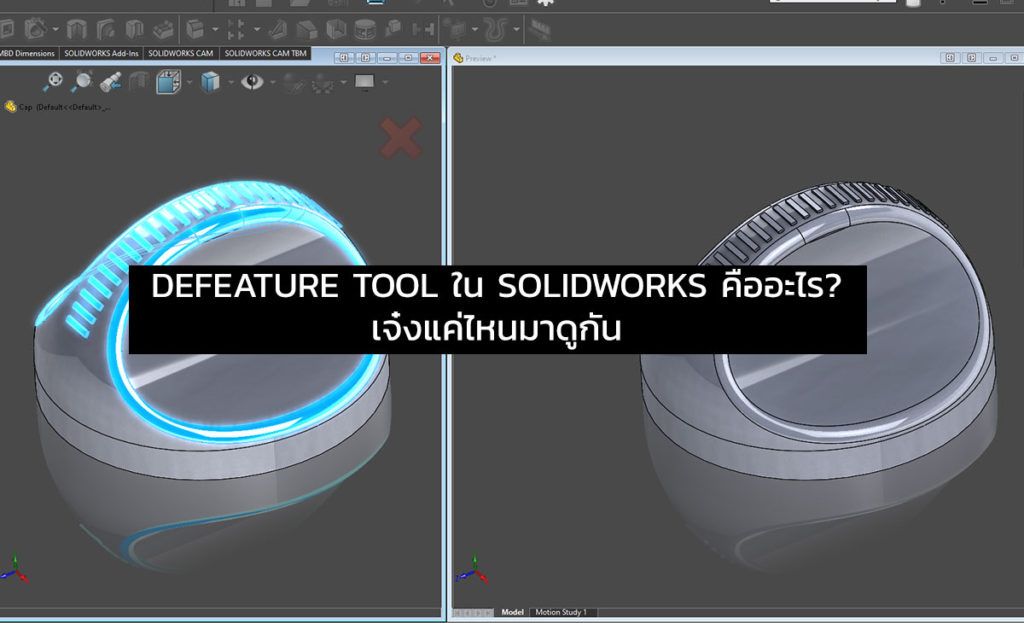Screen dimensions: 1024x623
Task: Select the Wrap feature icon
Action: point(365,29)
